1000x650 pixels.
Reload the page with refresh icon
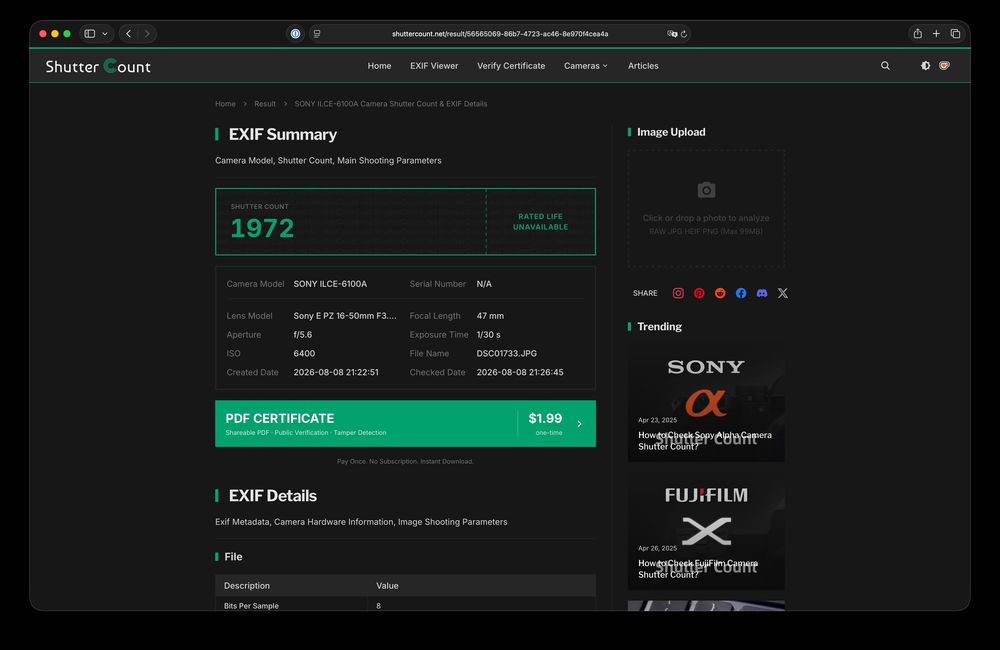coord(684,34)
